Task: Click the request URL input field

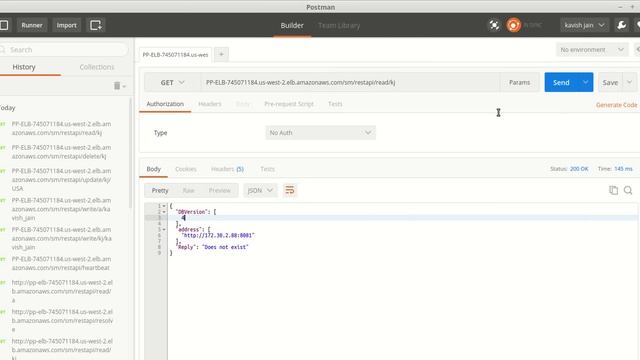Action: click(350, 82)
